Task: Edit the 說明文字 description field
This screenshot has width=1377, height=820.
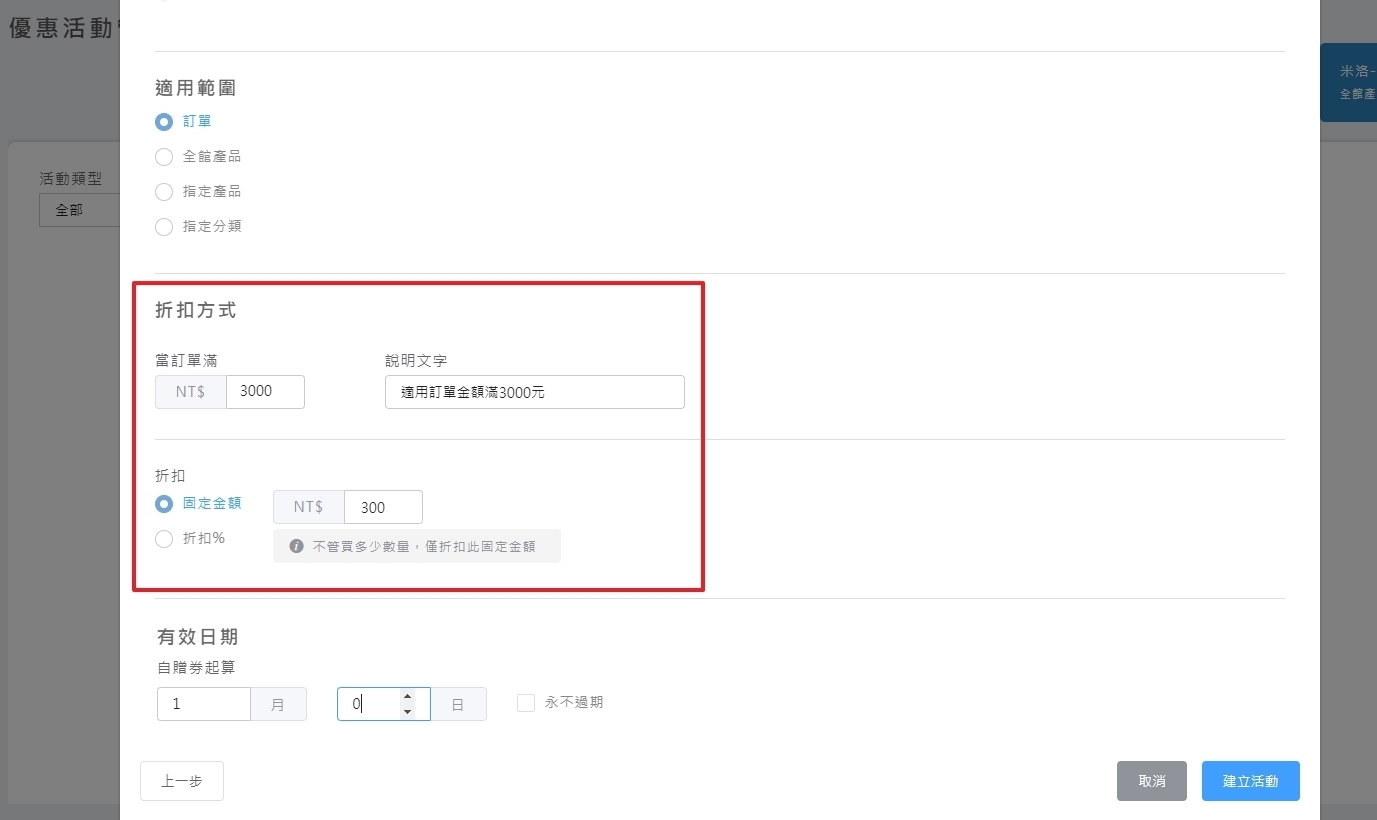Action: pos(534,392)
